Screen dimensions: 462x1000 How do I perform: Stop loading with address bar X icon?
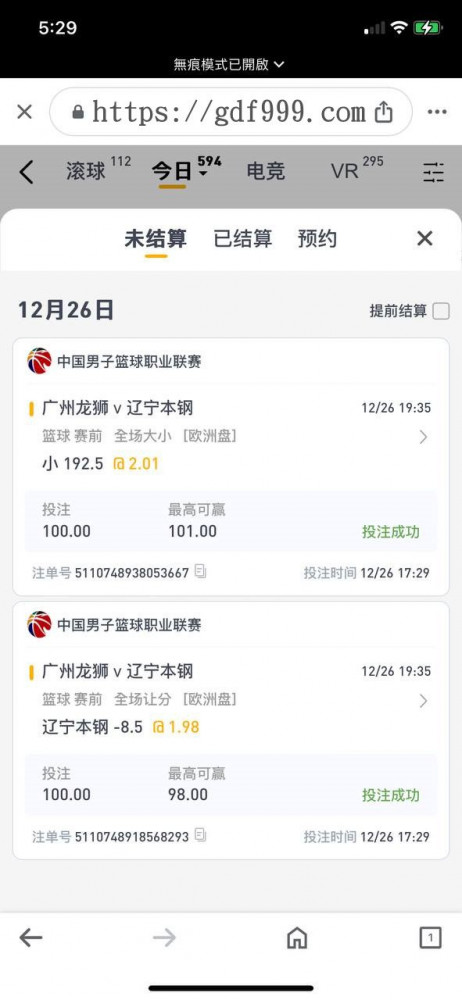[24, 112]
